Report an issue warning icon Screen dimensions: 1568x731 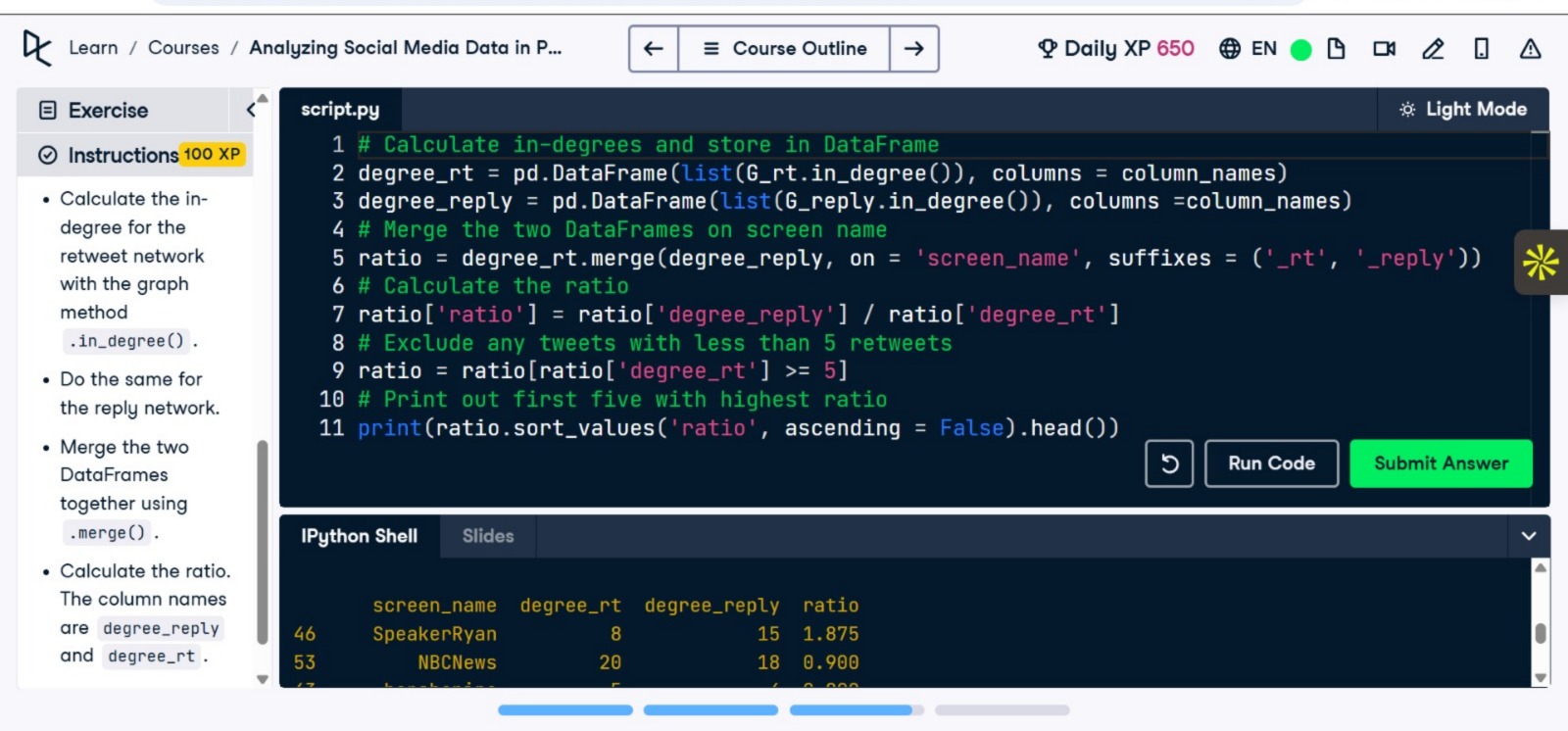click(x=1530, y=48)
